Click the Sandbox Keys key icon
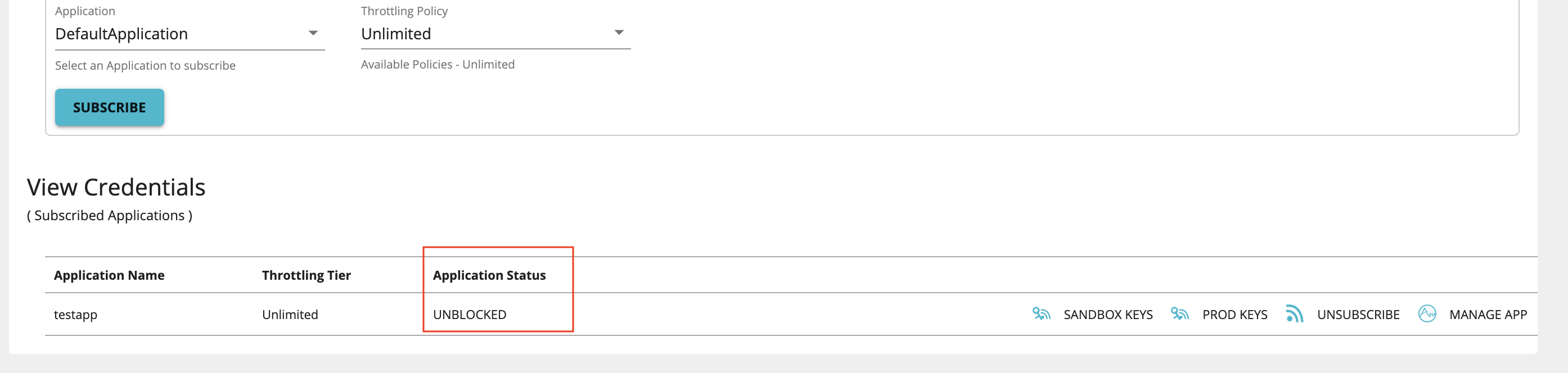This screenshot has height=373, width=1568. [1041, 313]
